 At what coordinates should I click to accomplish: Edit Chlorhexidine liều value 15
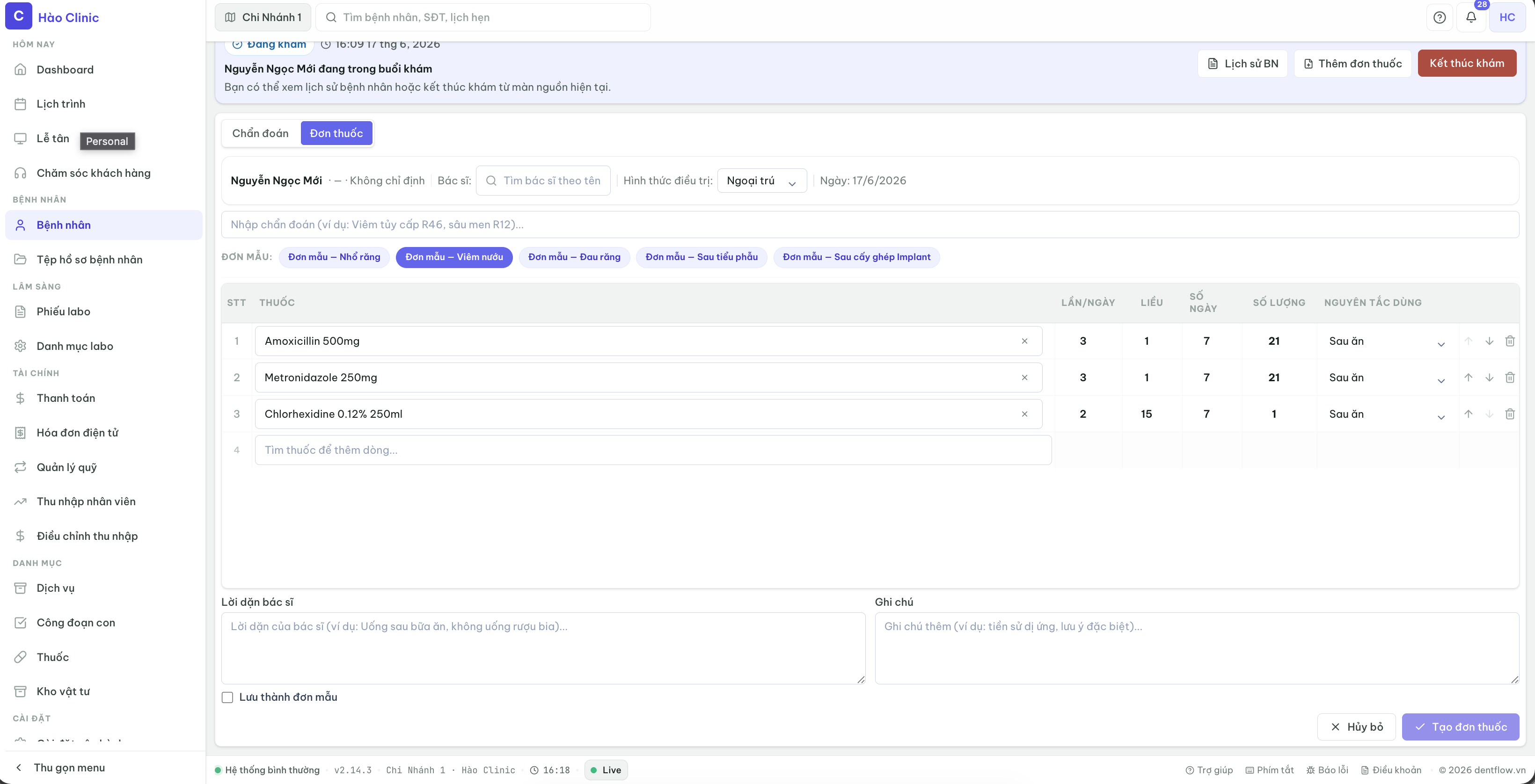pos(1147,414)
